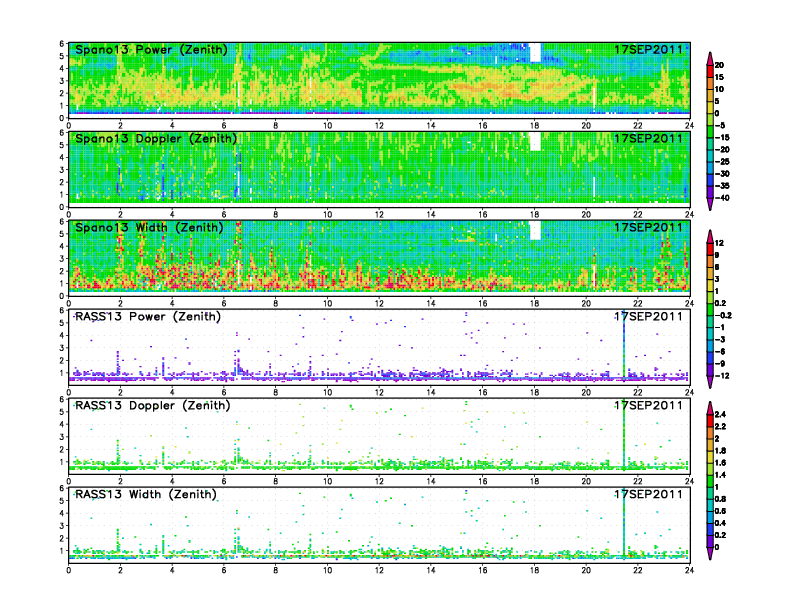Click the pink arrow tip atop the top color bar

point(710,57)
